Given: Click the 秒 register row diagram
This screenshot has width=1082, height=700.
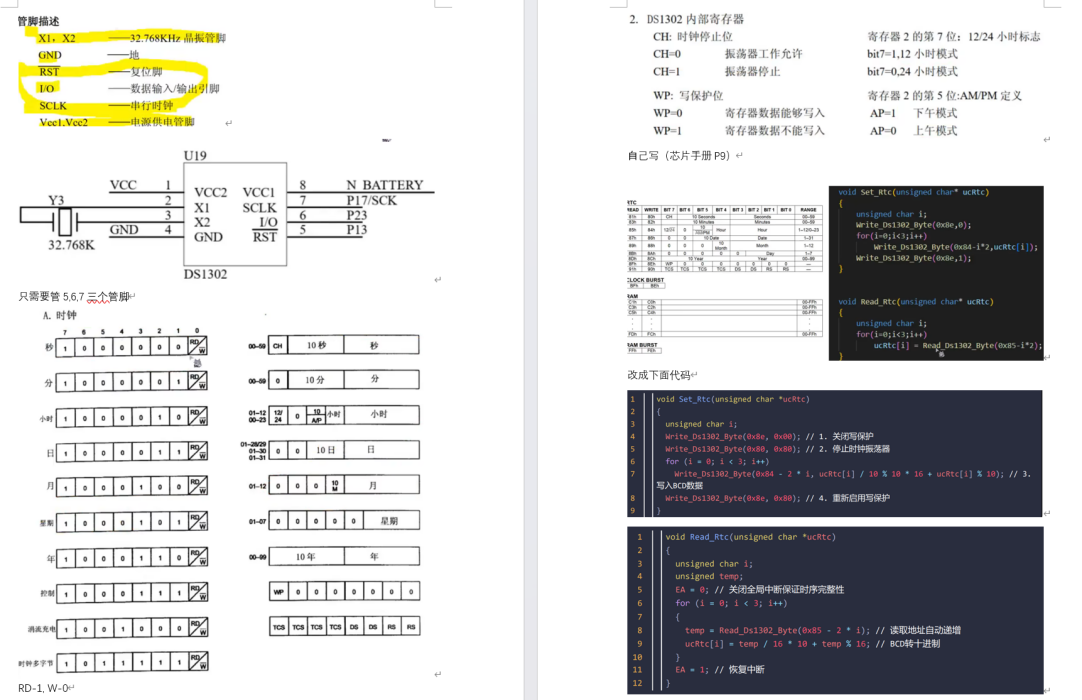Looking at the screenshot, I should 132,346.
